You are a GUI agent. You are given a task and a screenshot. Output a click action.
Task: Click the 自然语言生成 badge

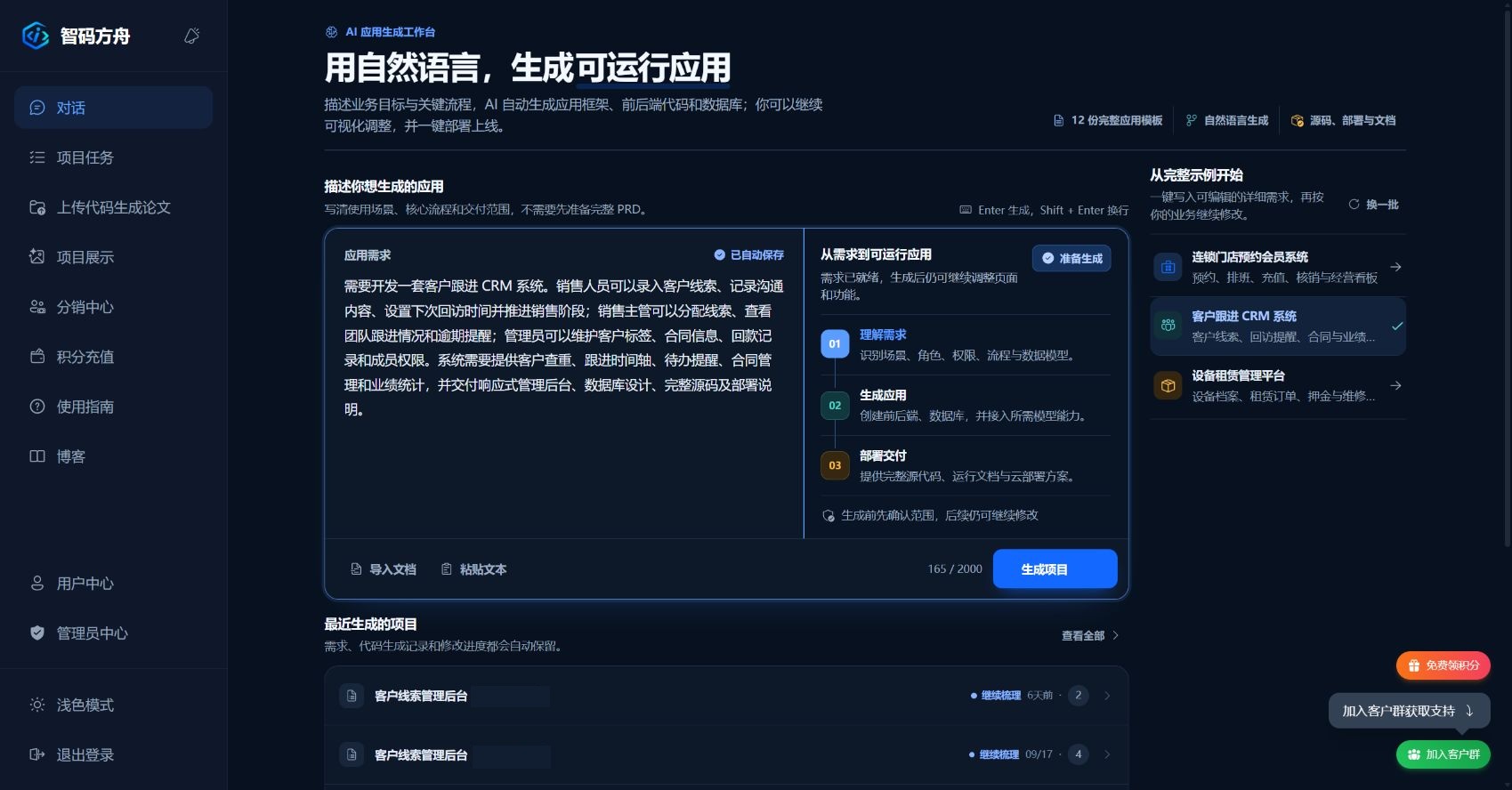(x=1227, y=120)
